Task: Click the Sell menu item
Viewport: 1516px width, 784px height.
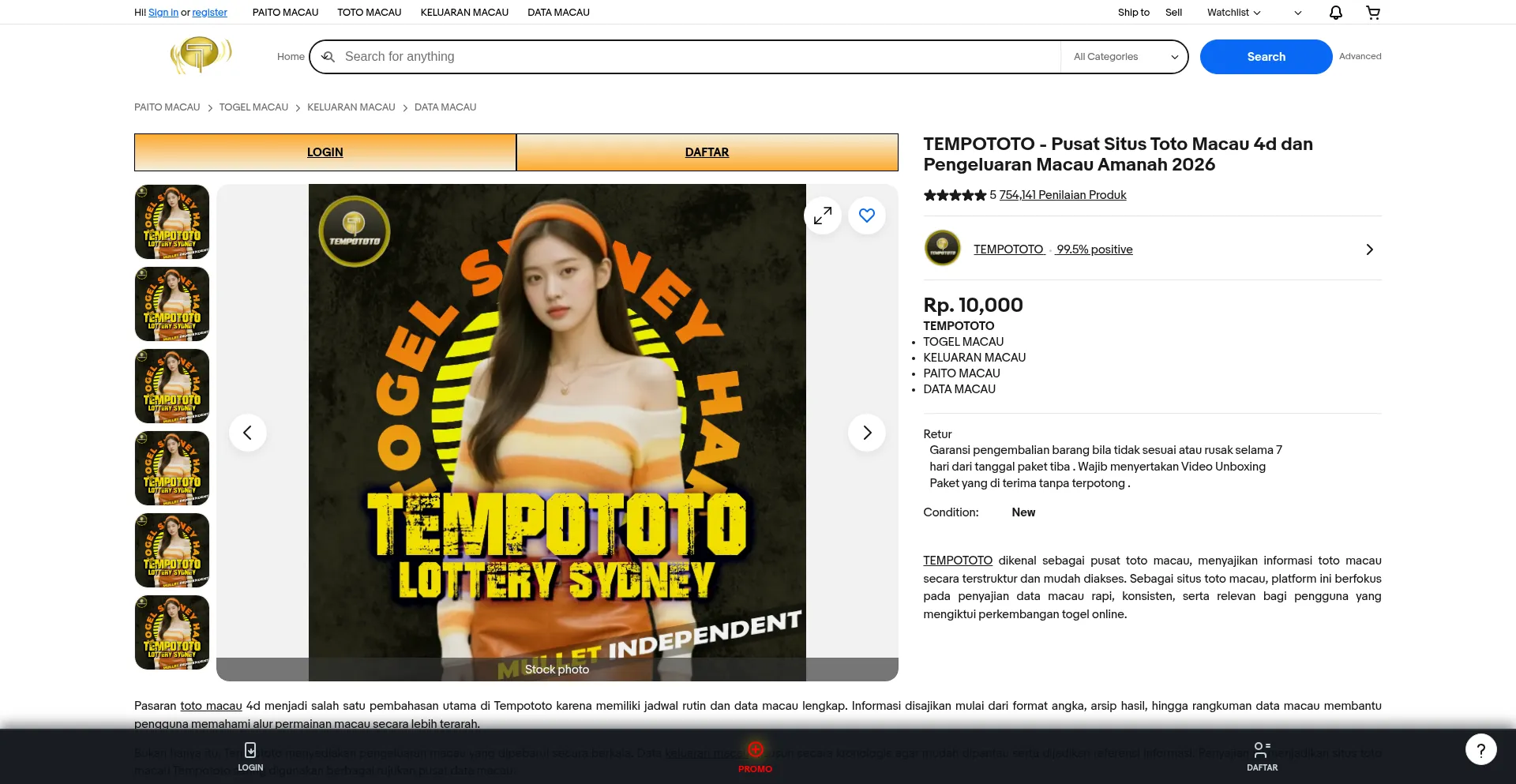Action: point(1173,13)
